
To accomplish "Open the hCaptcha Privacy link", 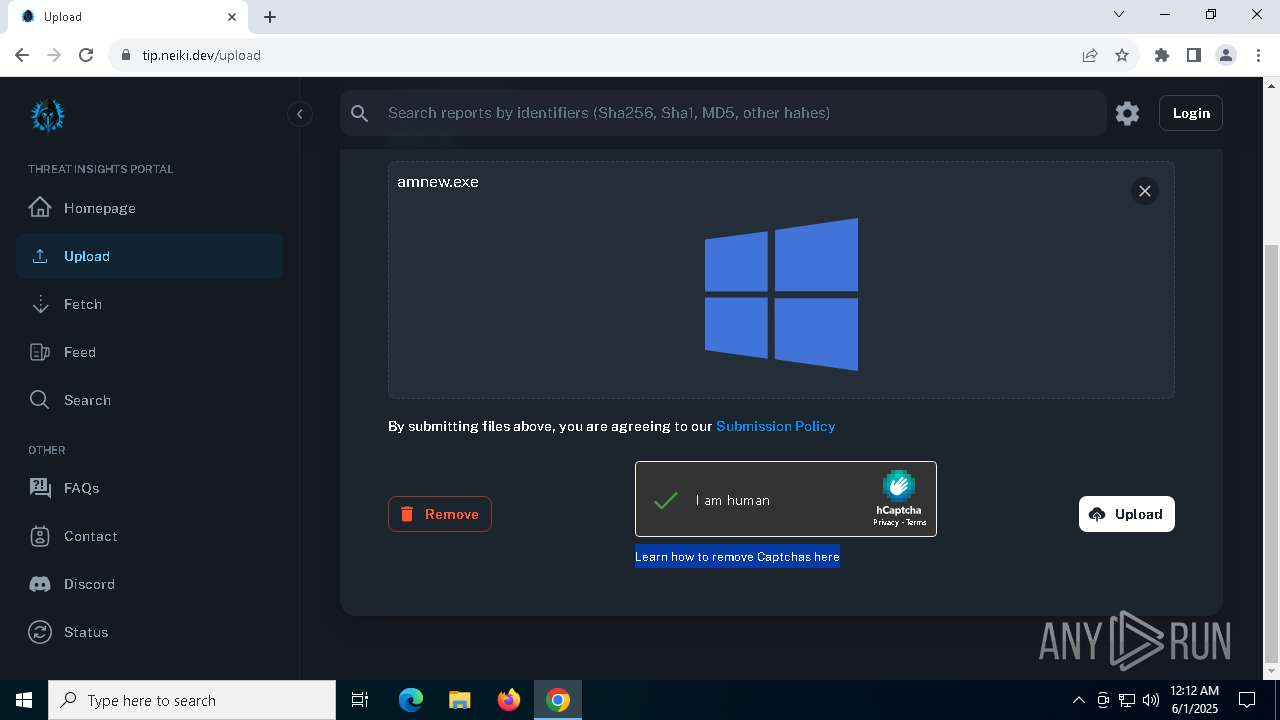I will click(x=885, y=522).
